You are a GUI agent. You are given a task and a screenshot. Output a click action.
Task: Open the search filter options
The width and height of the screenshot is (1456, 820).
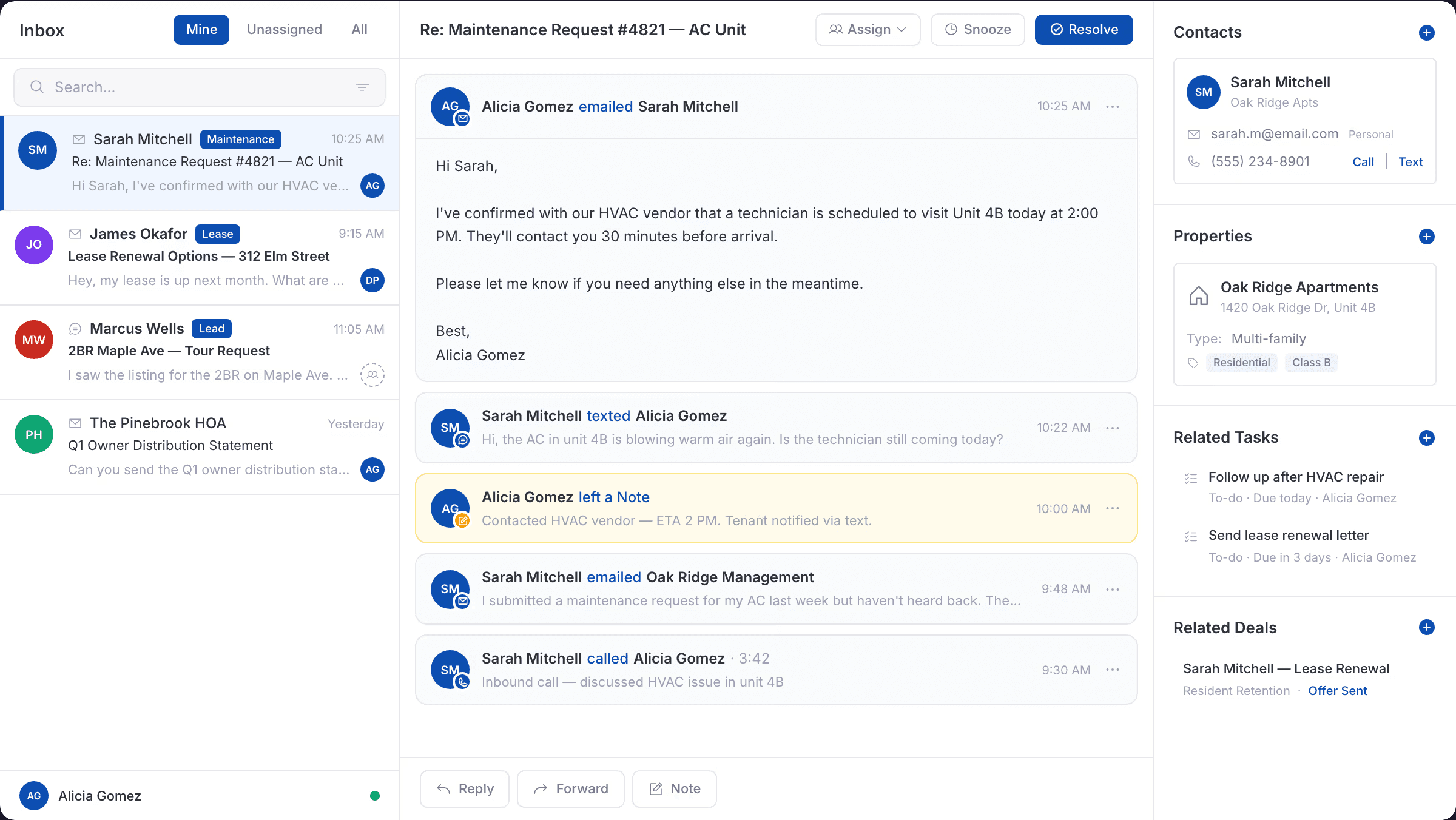coord(362,87)
